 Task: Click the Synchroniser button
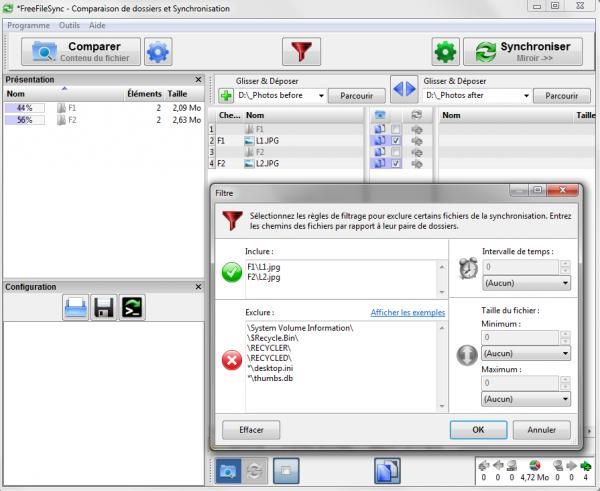523,52
